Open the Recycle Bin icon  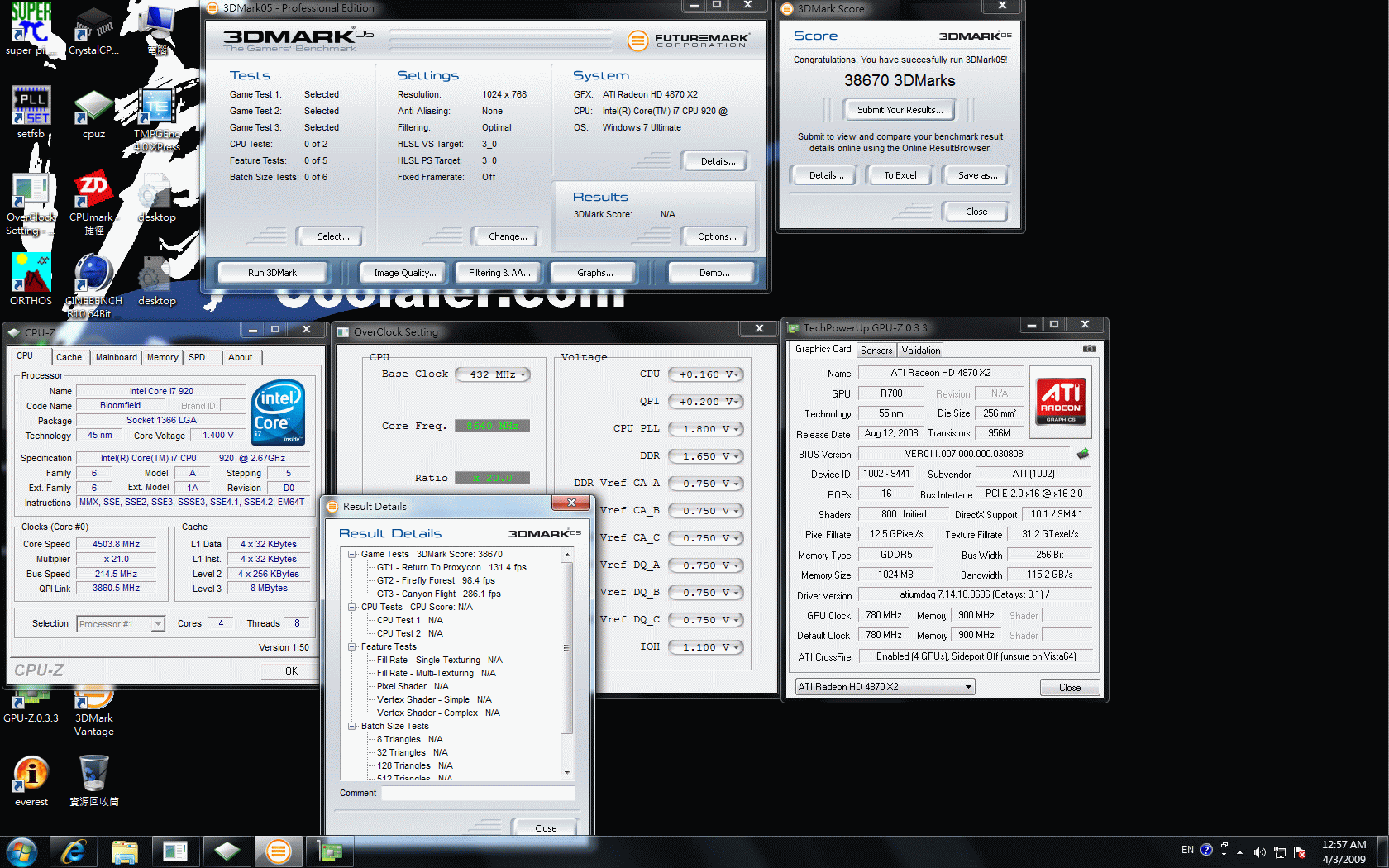93,779
